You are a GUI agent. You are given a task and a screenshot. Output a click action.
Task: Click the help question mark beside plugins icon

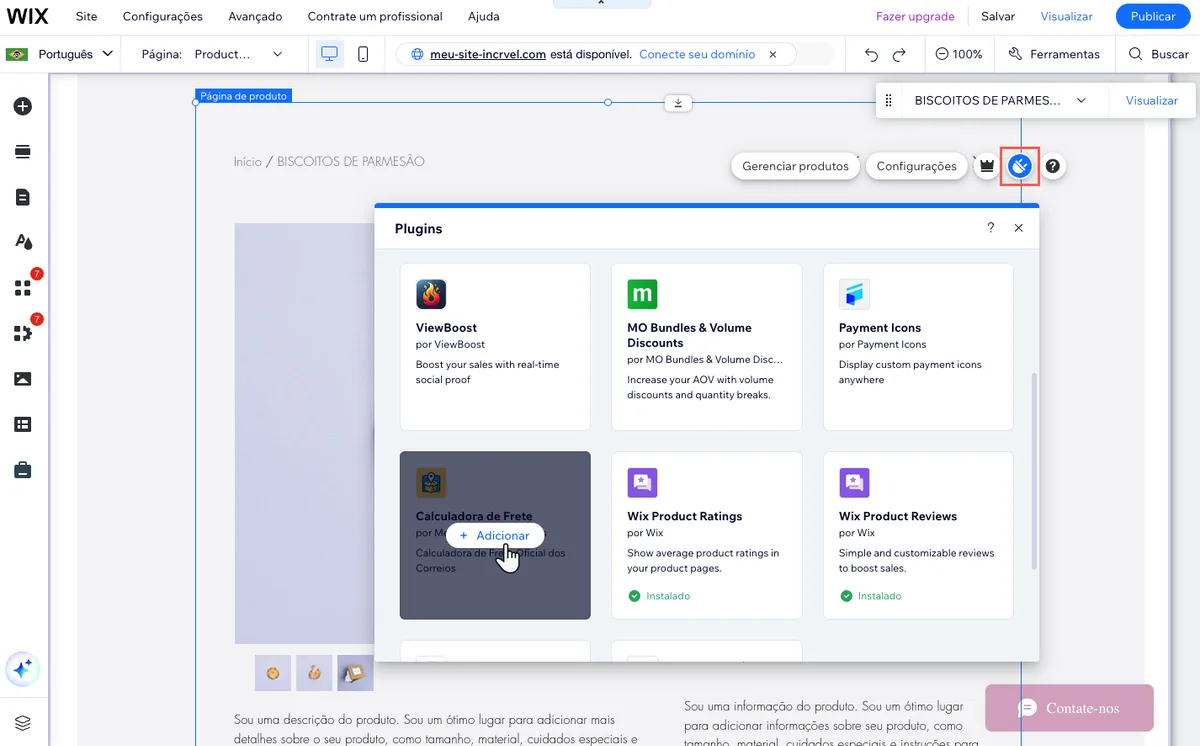pyautogui.click(x=1053, y=166)
